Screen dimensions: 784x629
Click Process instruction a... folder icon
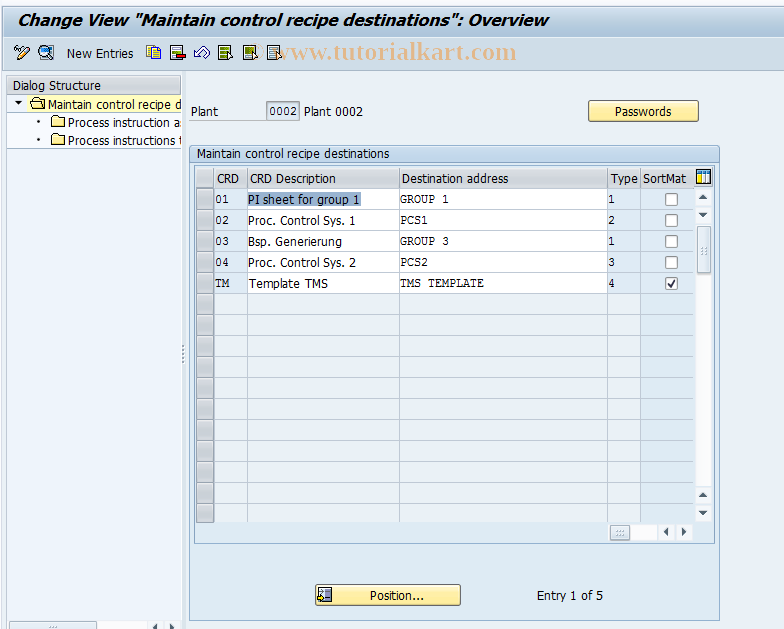coord(58,122)
